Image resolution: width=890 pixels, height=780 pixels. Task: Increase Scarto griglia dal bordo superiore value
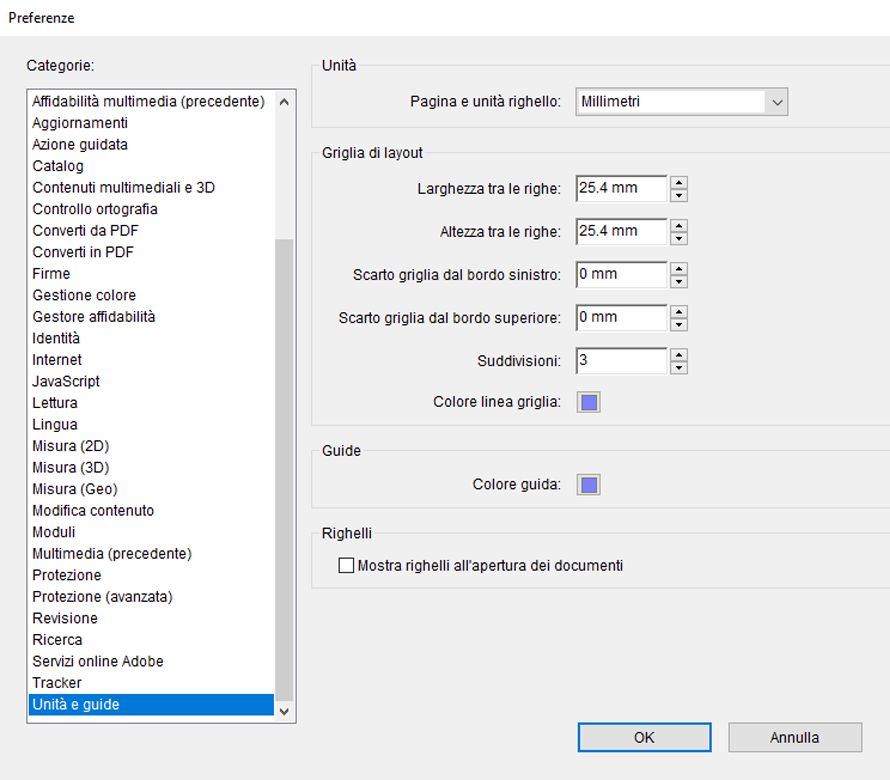click(x=679, y=311)
